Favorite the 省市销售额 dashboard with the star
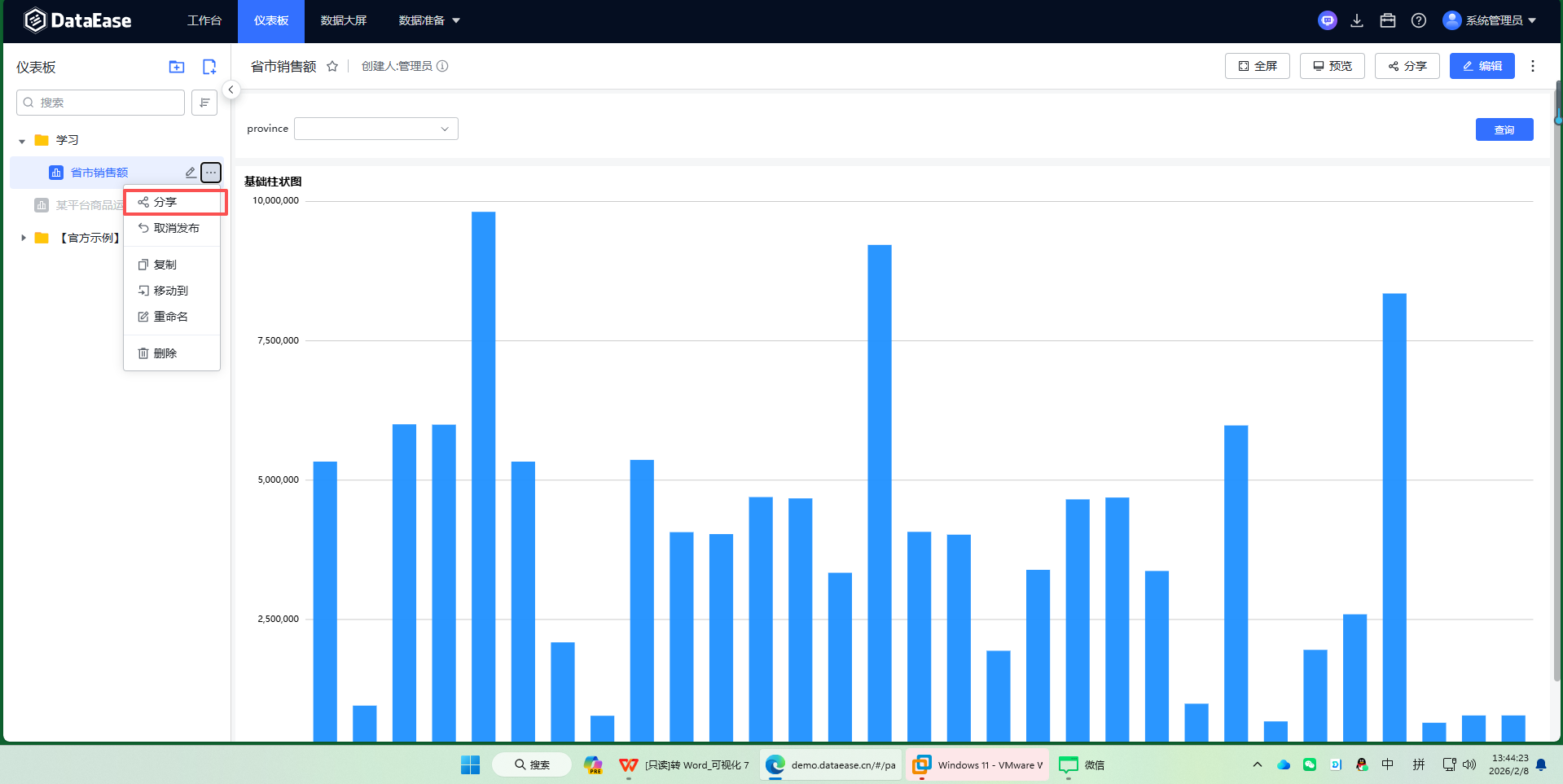This screenshot has width=1563, height=784. point(332,67)
